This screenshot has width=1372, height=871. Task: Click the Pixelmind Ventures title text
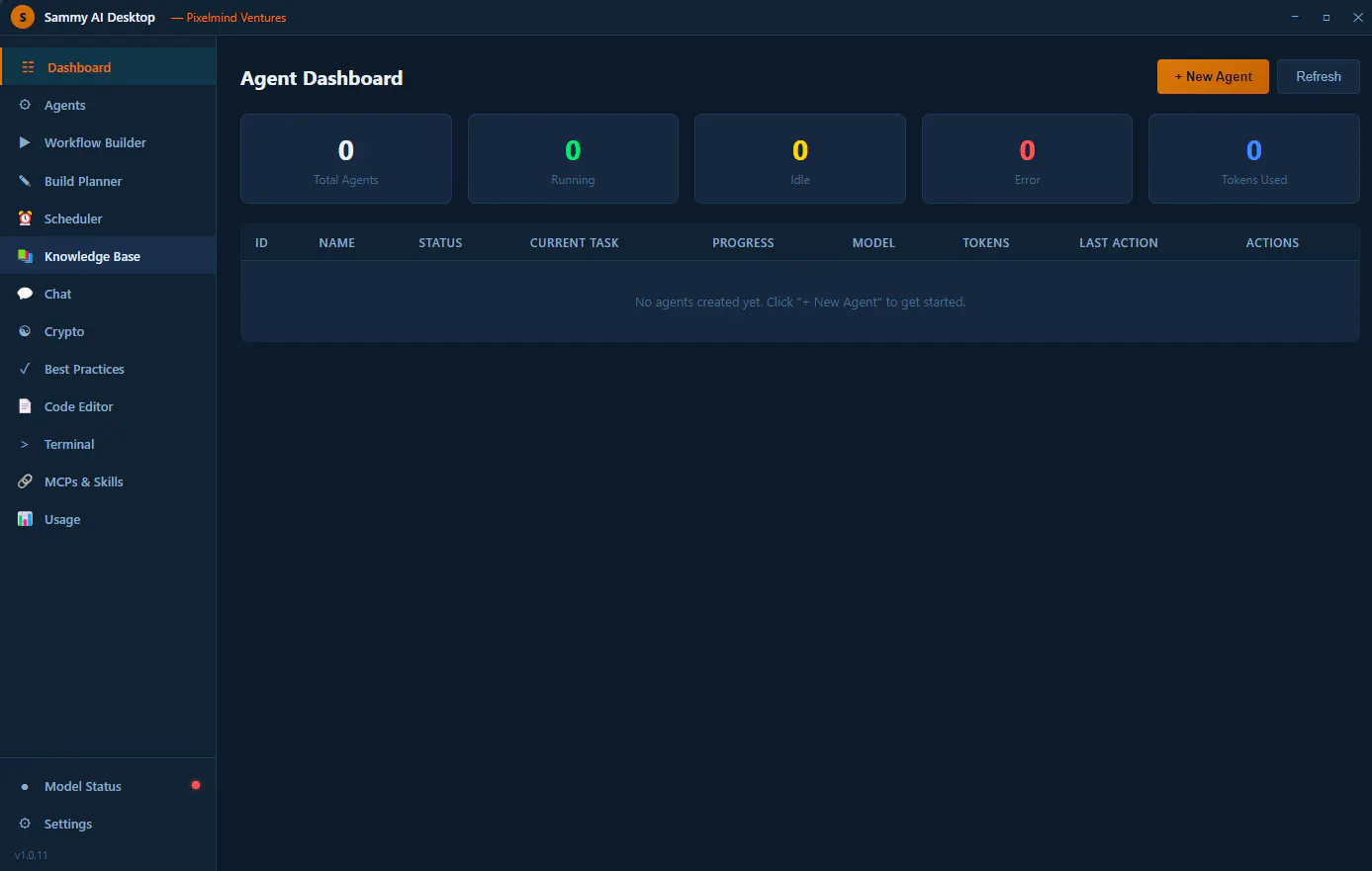coord(229,18)
